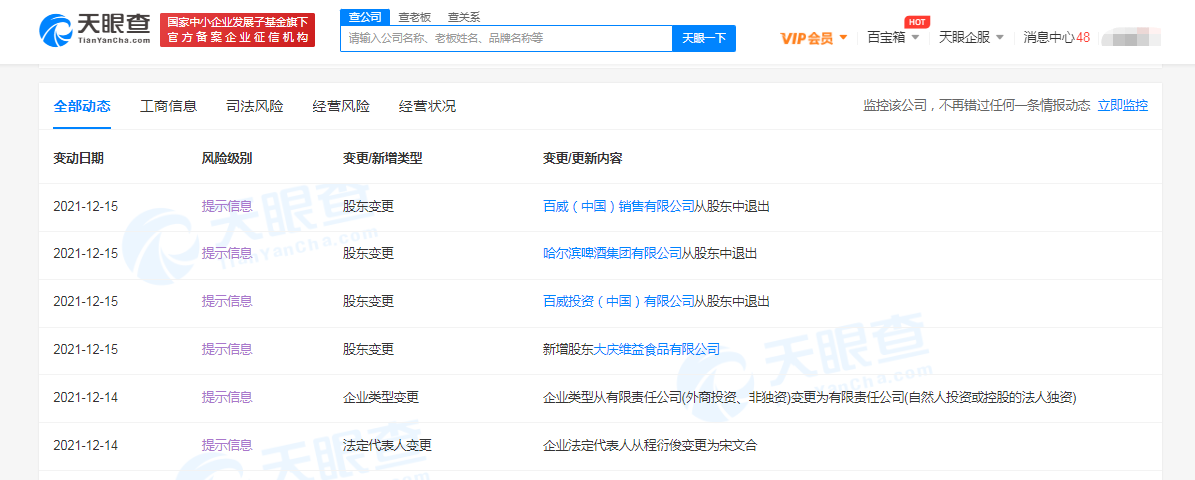Click the 变动日期 column header

[78, 158]
